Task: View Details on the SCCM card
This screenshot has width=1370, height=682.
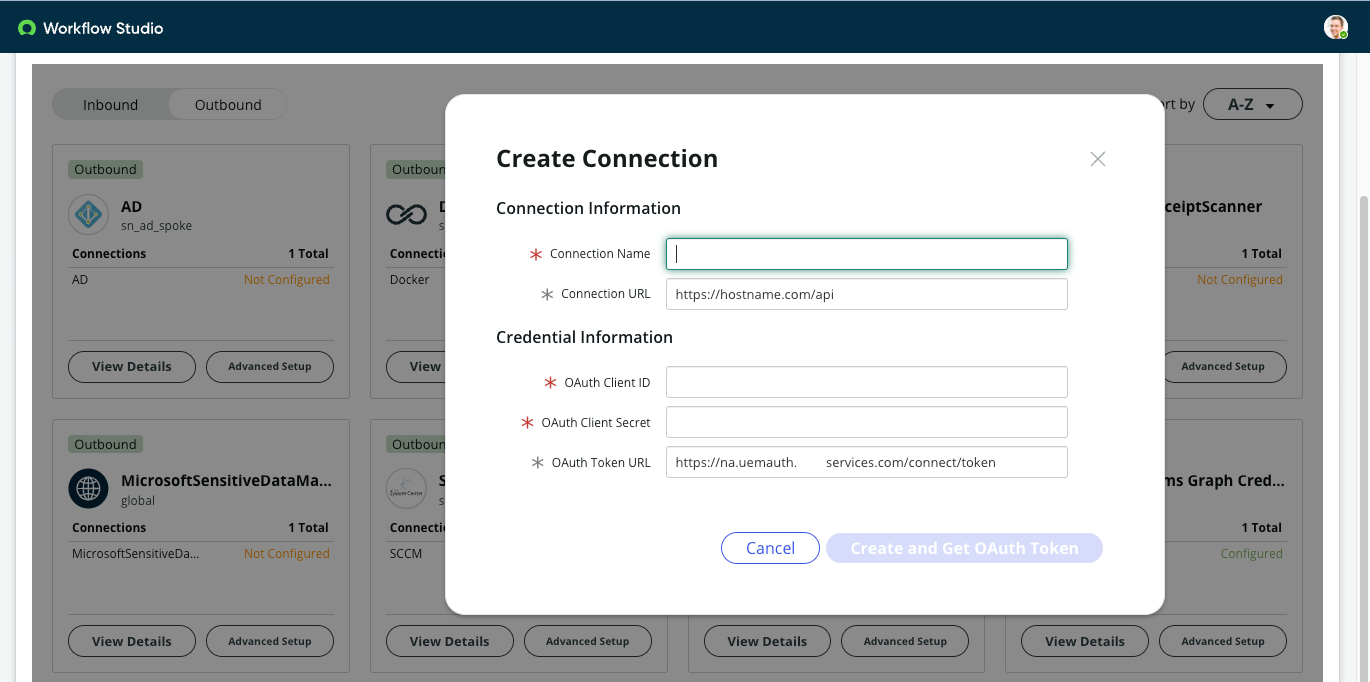Action: click(x=449, y=641)
